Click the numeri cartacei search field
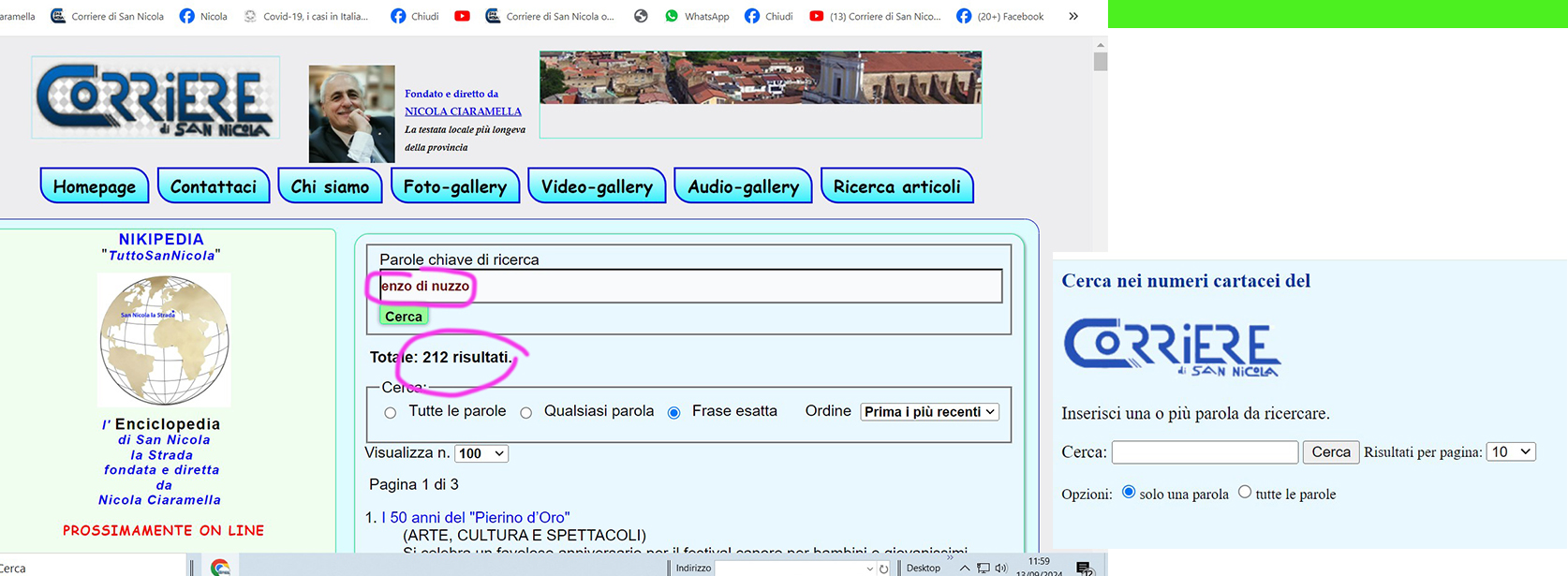1568x576 pixels. coord(1205,452)
